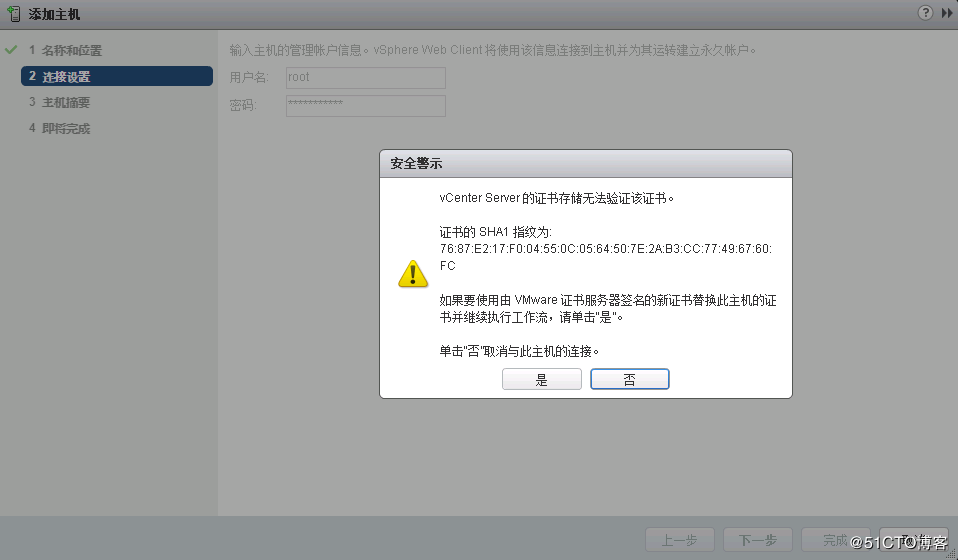Click the 输入主机的管理帐户信息 description text
The image size is (958, 560).
492,50
